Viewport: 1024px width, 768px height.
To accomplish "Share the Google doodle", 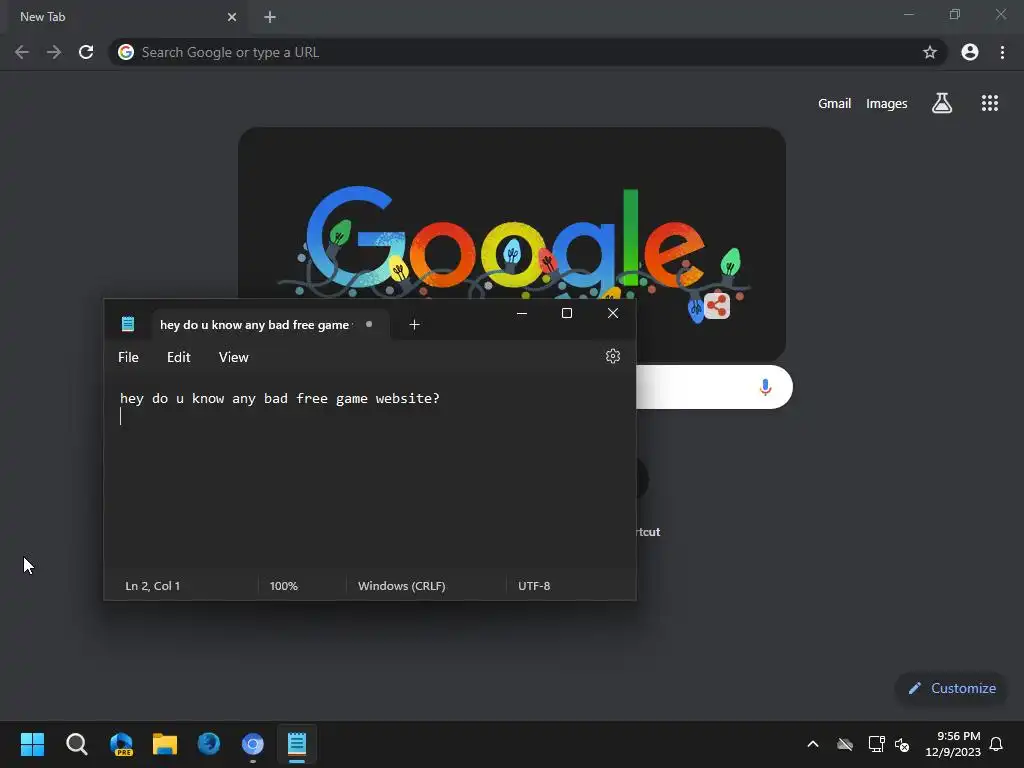I will point(717,306).
